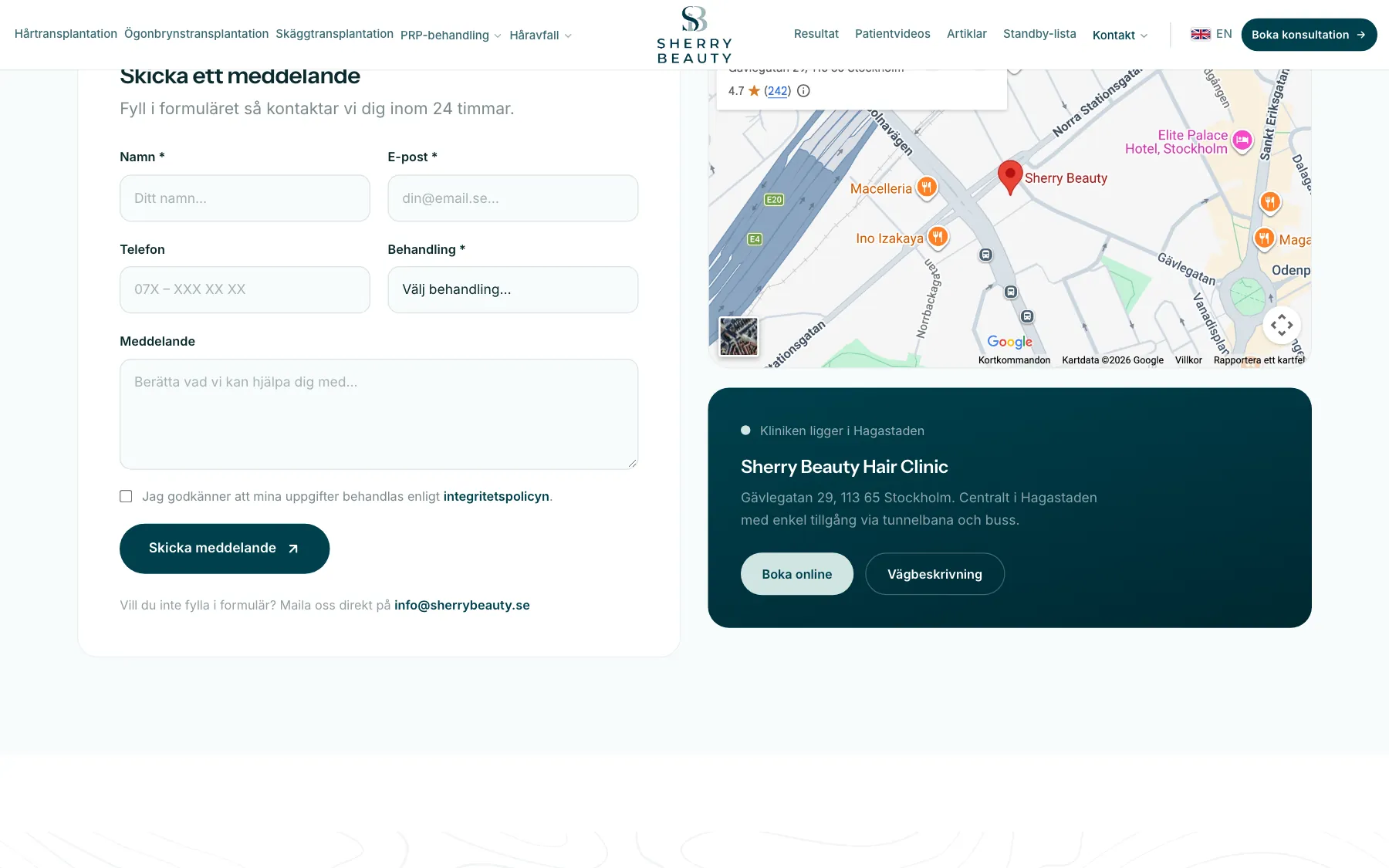Screen dimensions: 1389x868
Task: Go to Artiklar page
Action: (x=966, y=34)
